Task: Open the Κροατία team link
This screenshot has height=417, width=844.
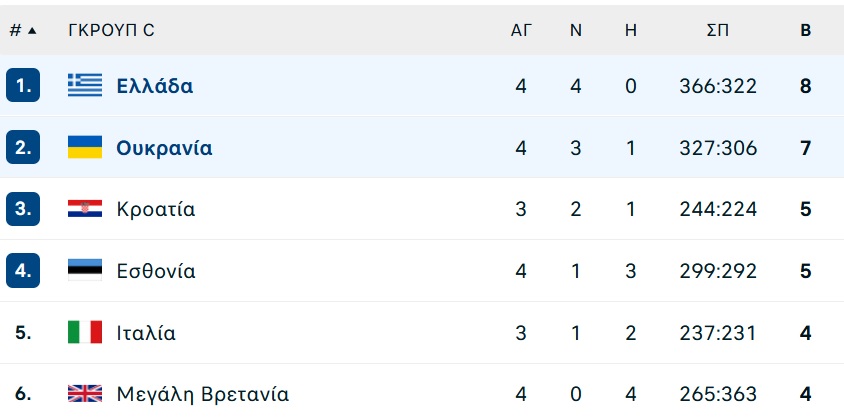Action: point(156,209)
